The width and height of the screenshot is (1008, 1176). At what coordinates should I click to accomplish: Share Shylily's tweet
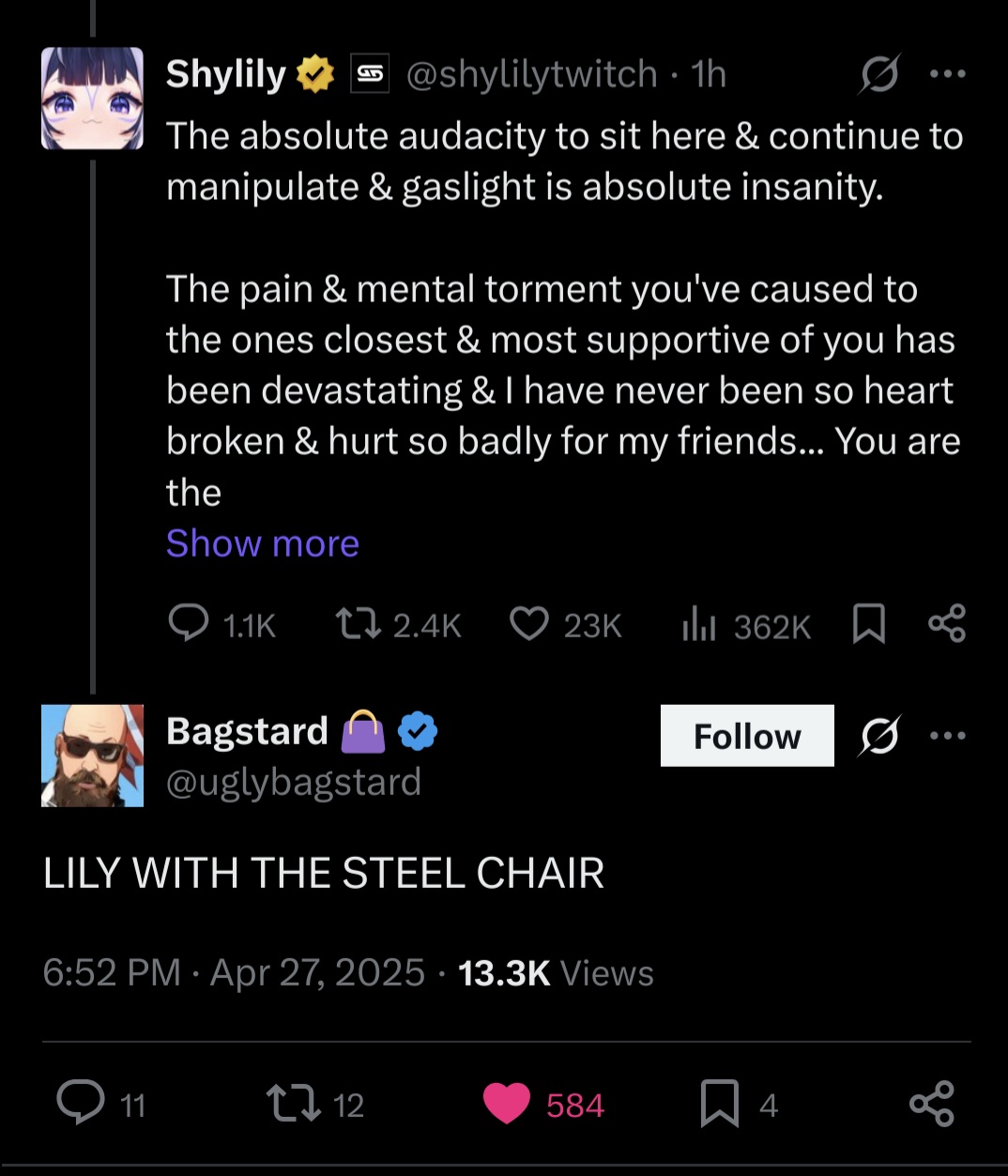click(946, 624)
